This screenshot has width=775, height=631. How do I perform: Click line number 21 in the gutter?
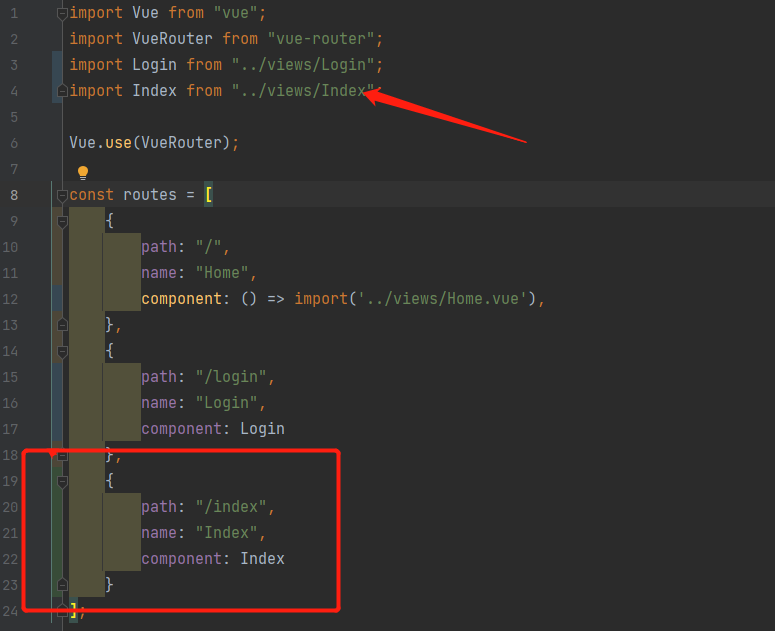click(10, 533)
